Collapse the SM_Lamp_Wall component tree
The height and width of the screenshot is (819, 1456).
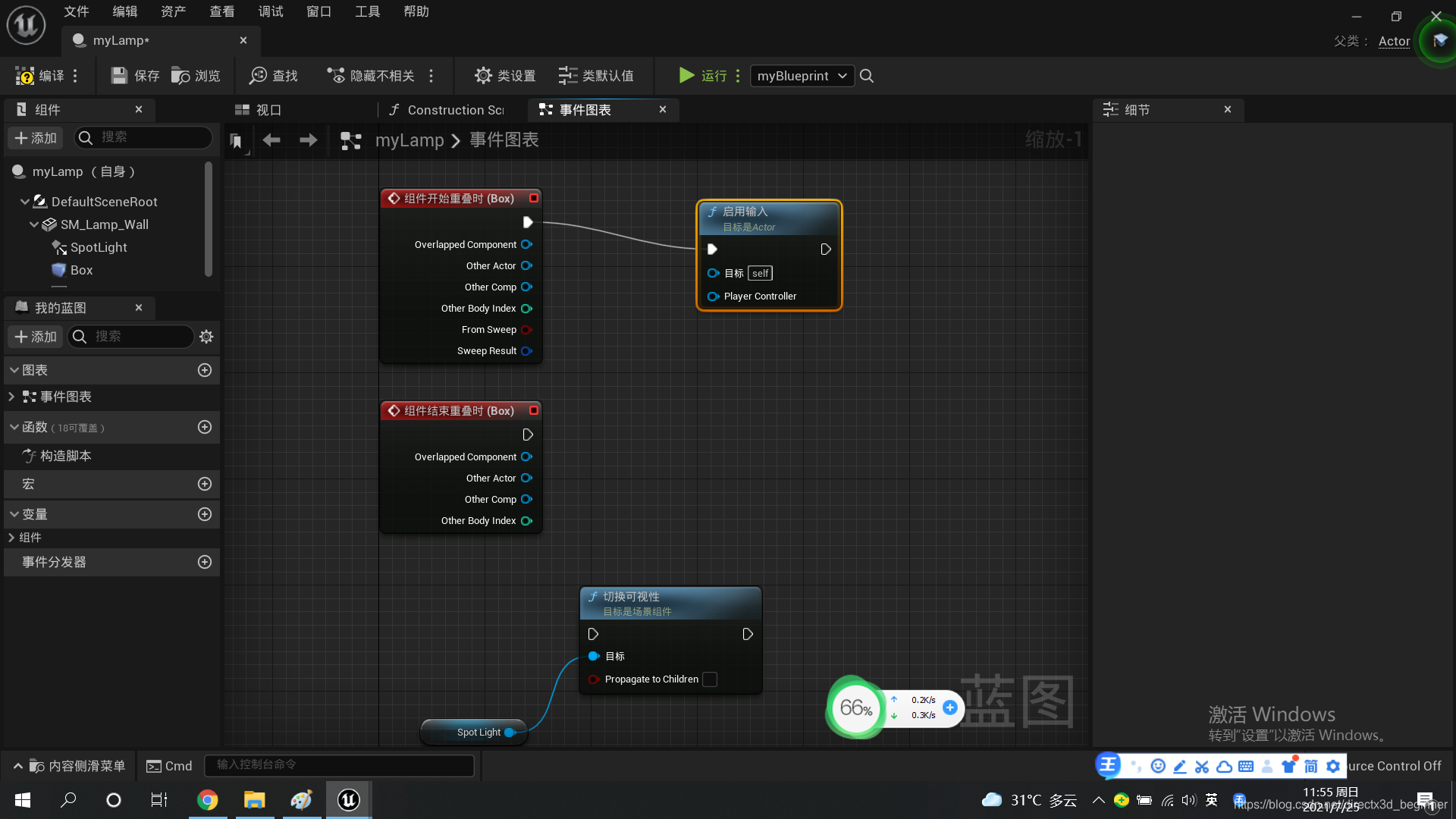(34, 224)
